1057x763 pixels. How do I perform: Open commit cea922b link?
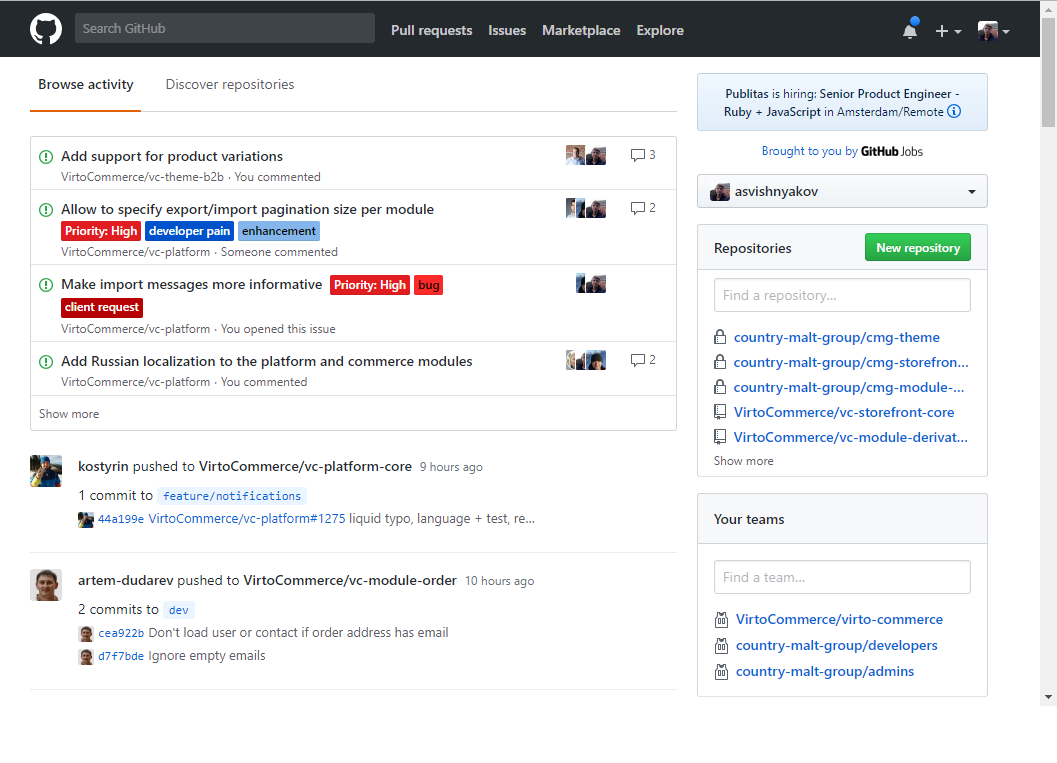tap(121, 633)
